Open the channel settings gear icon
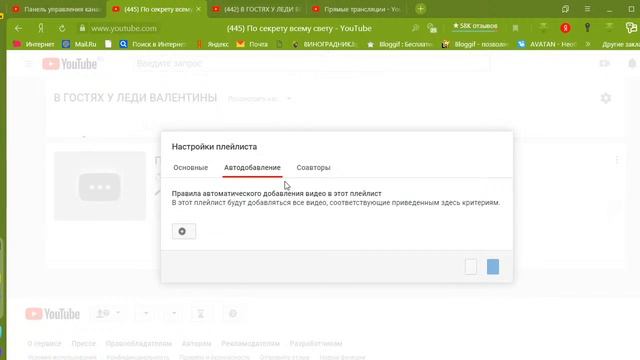This screenshot has height=360, width=640. tap(606, 98)
